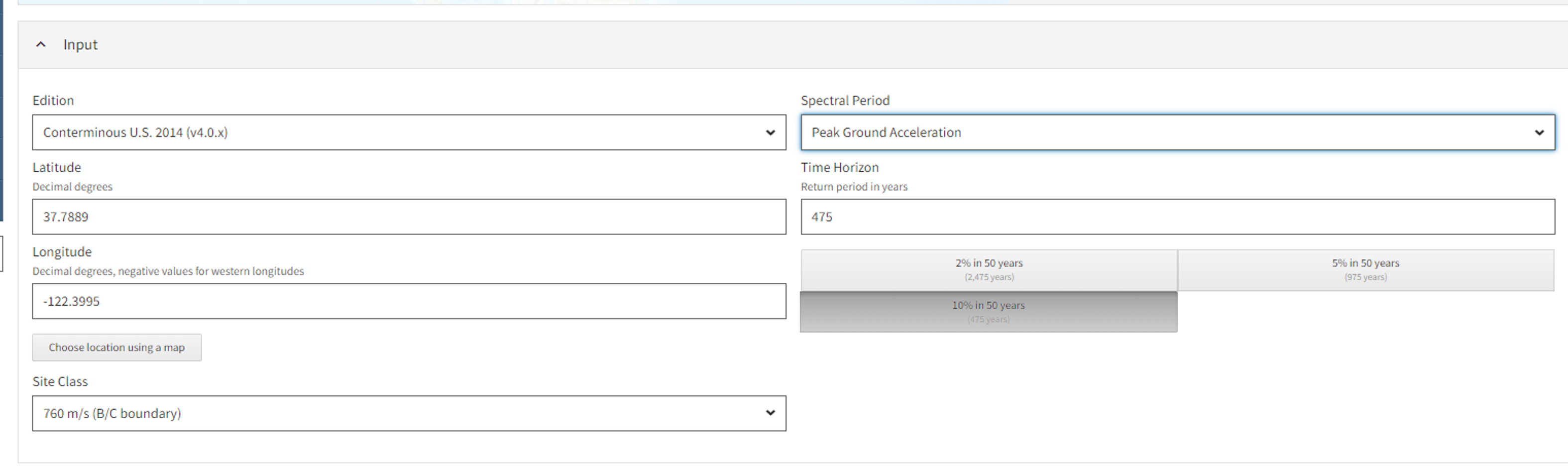1568x469 pixels.
Task: Click the Edition dropdown chevron arrow
Action: pos(771,132)
